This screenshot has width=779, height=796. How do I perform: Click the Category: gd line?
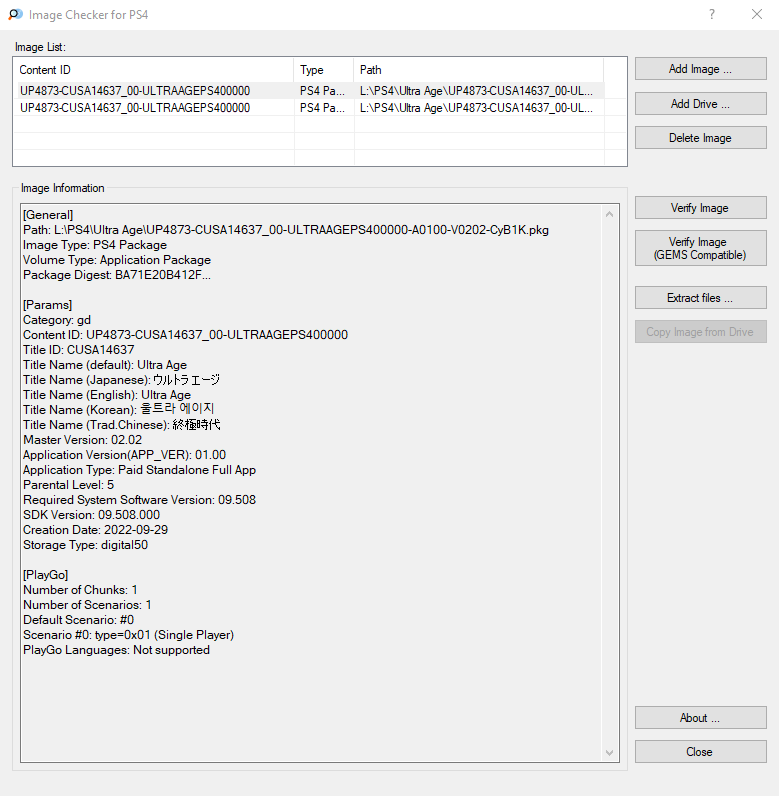click(x=57, y=320)
